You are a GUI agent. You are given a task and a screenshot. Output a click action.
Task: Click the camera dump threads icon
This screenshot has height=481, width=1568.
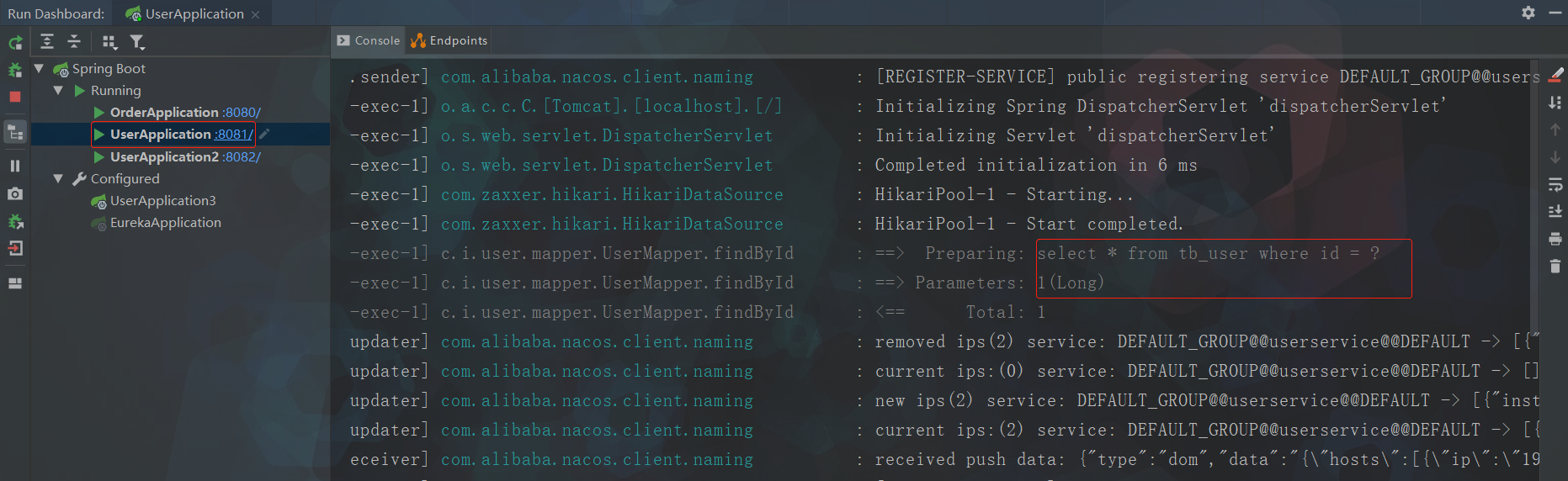15,193
